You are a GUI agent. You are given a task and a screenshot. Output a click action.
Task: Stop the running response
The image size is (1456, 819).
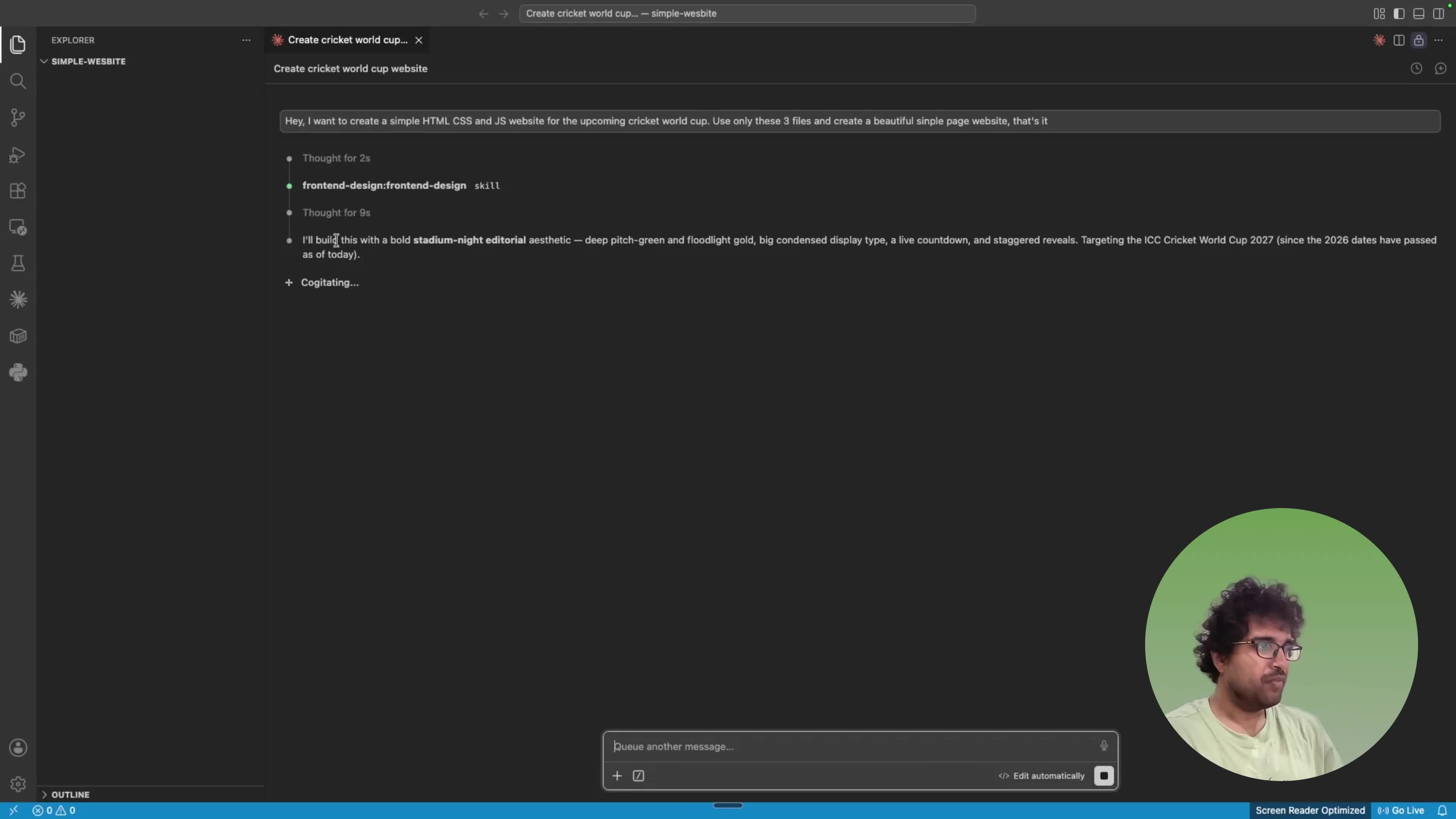1104,776
